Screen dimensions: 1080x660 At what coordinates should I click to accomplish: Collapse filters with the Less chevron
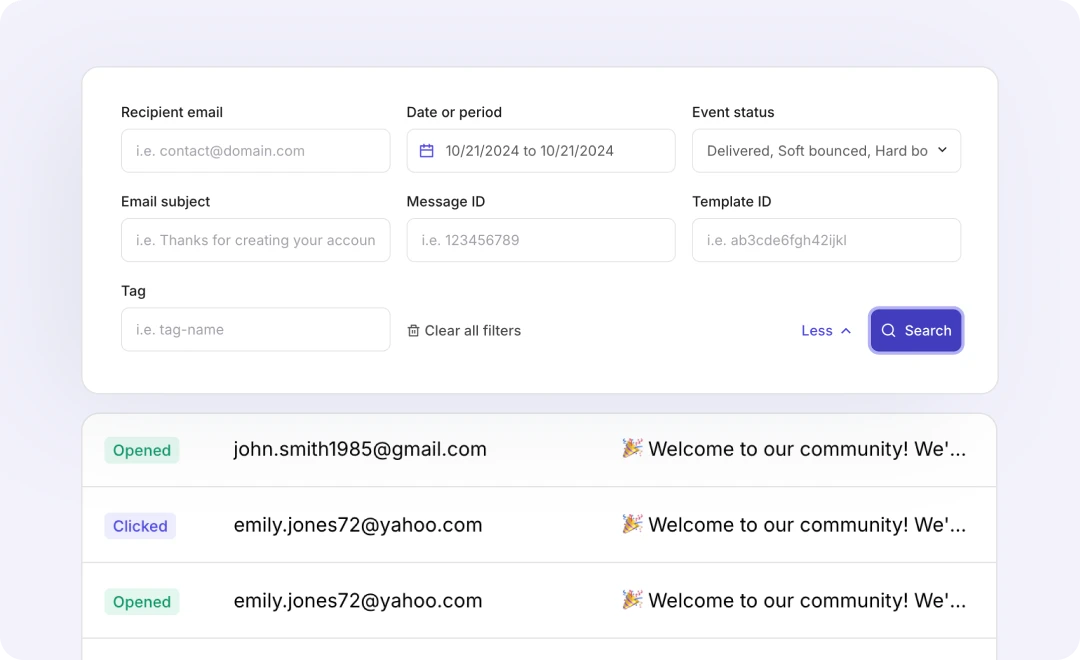[846, 331]
